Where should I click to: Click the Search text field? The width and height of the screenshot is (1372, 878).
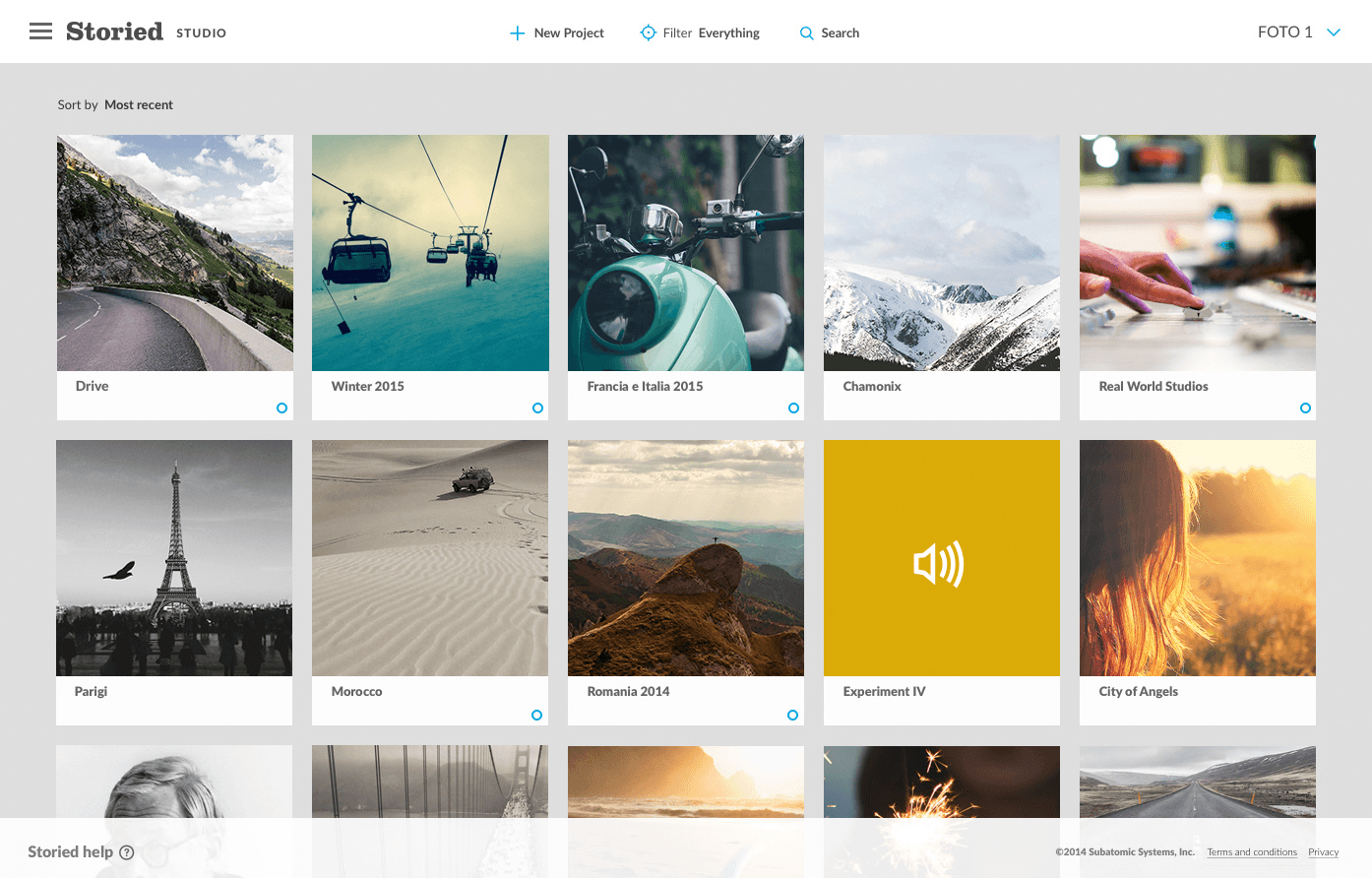click(840, 32)
